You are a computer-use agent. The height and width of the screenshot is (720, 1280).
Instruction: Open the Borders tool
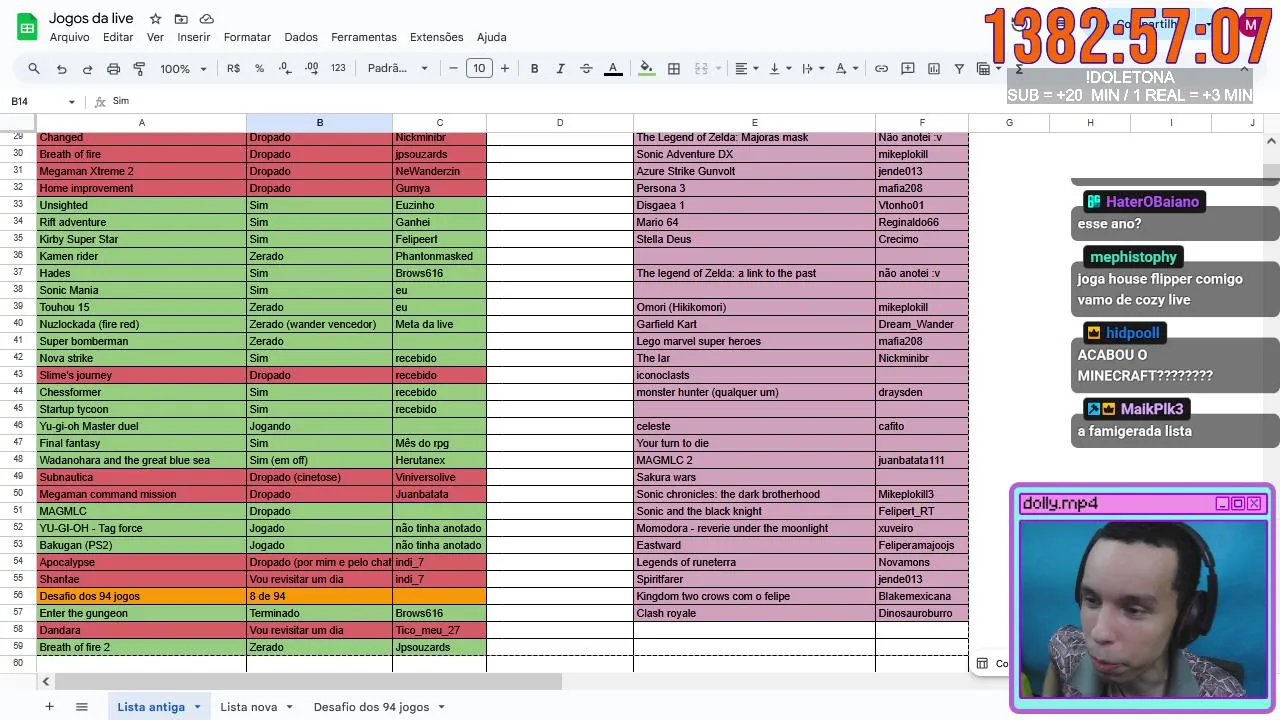click(x=674, y=69)
